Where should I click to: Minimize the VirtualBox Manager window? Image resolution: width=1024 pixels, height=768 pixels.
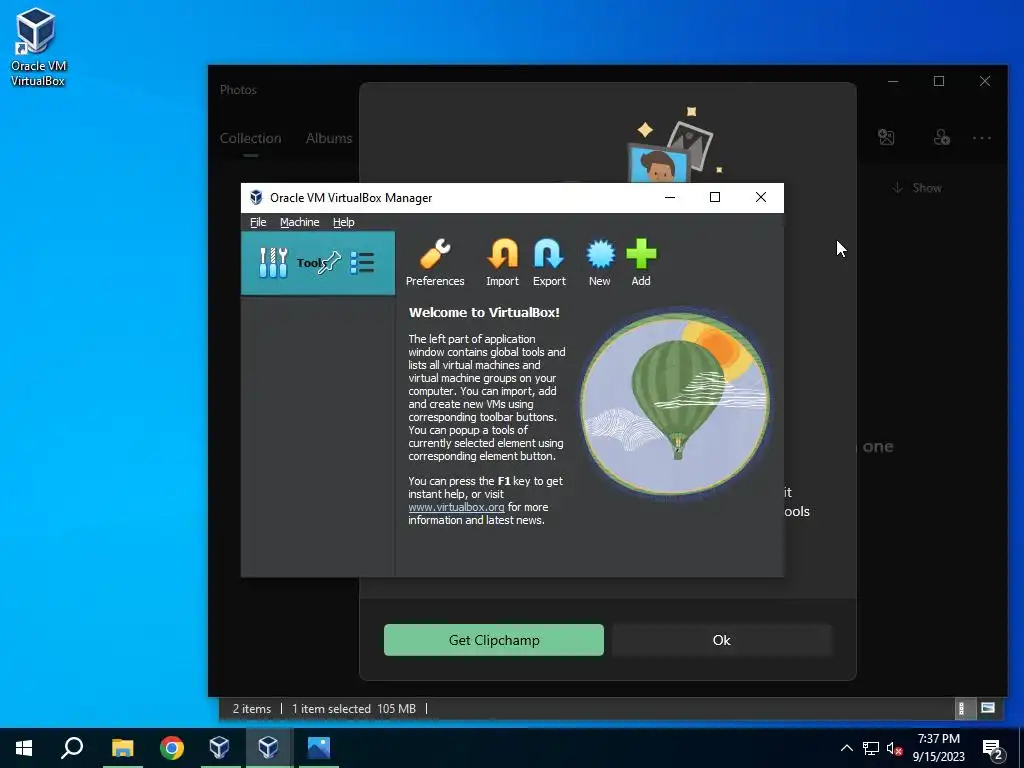[x=669, y=197]
